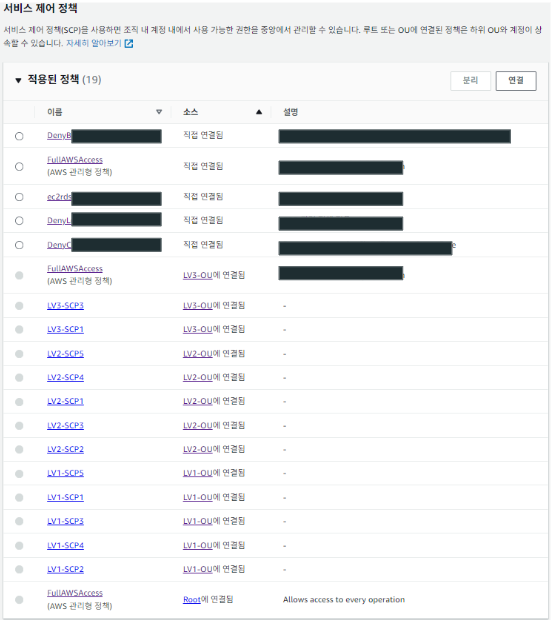Click the 설명 column header
This screenshot has width=552, height=620.
click(x=291, y=112)
